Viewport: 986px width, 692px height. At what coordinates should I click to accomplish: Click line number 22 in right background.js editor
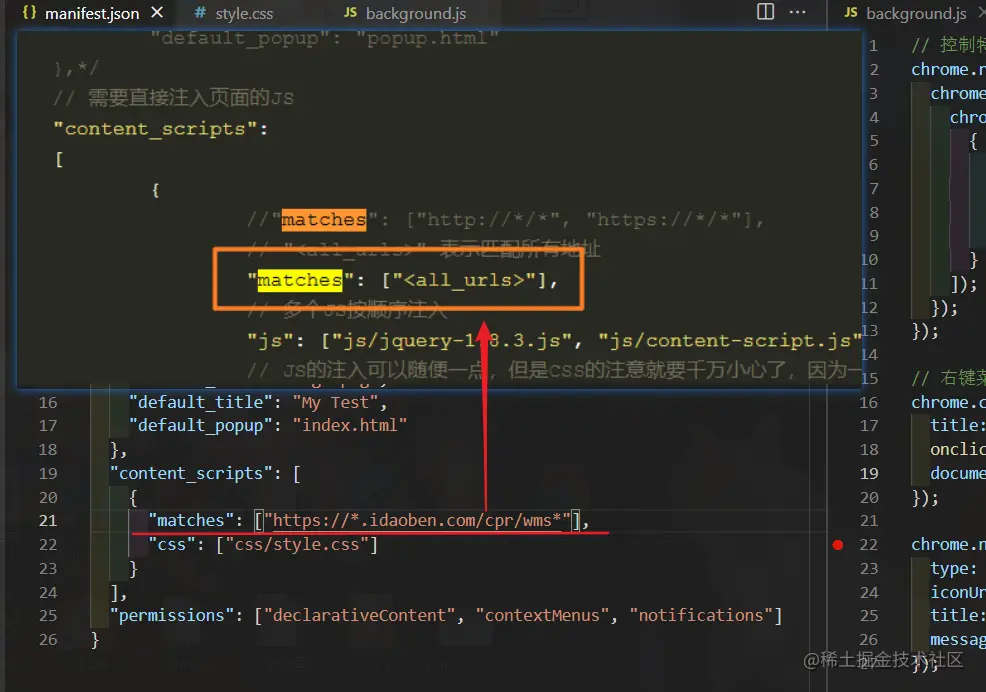(x=868, y=545)
